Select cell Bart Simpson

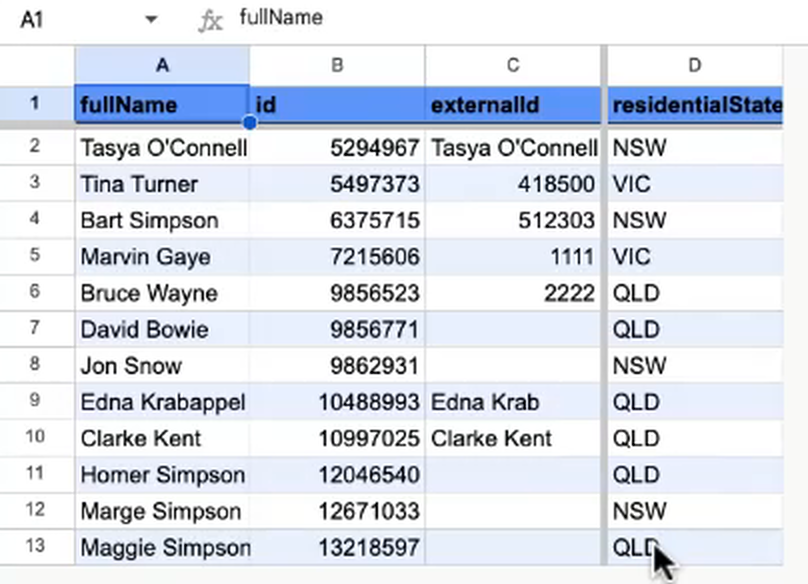162,221
